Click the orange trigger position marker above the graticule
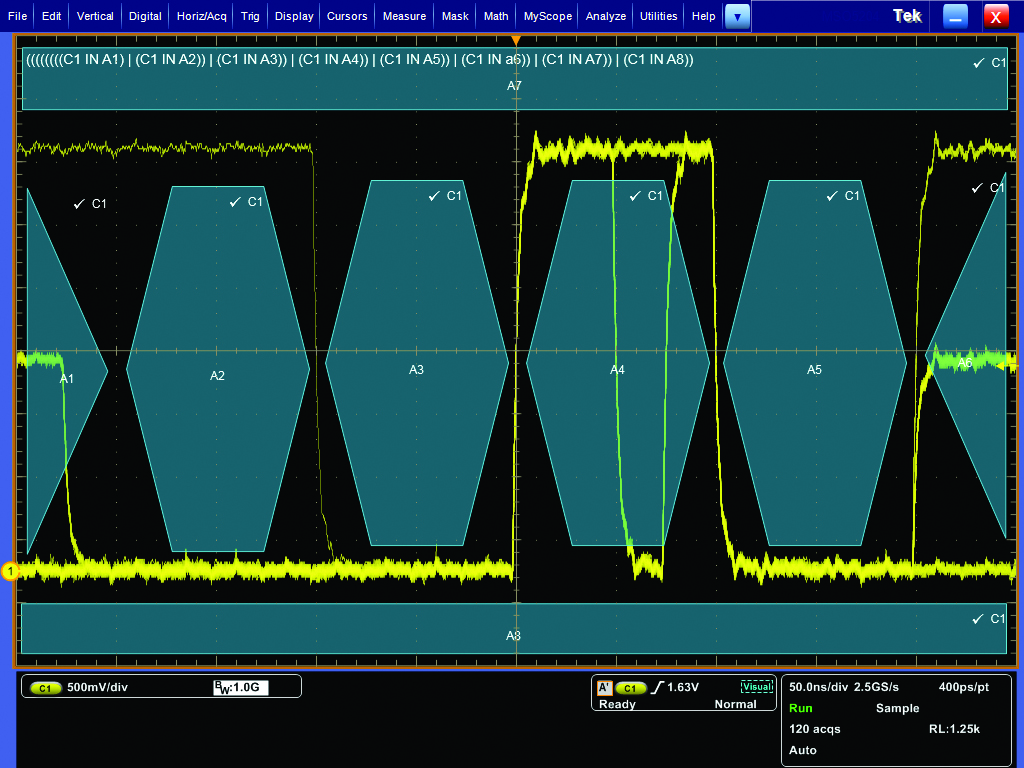 [x=516, y=40]
